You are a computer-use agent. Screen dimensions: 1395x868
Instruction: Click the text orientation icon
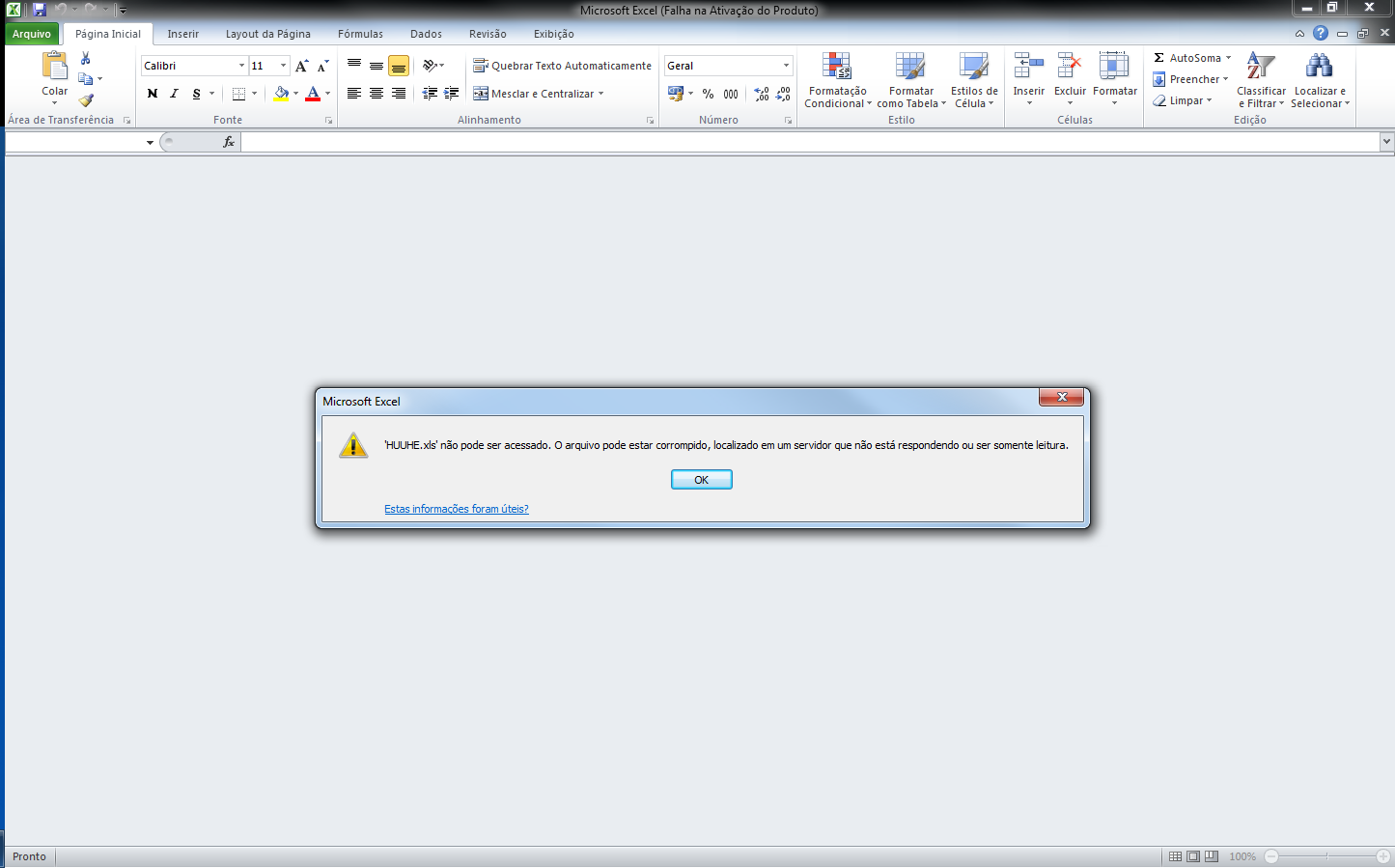click(x=431, y=66)
